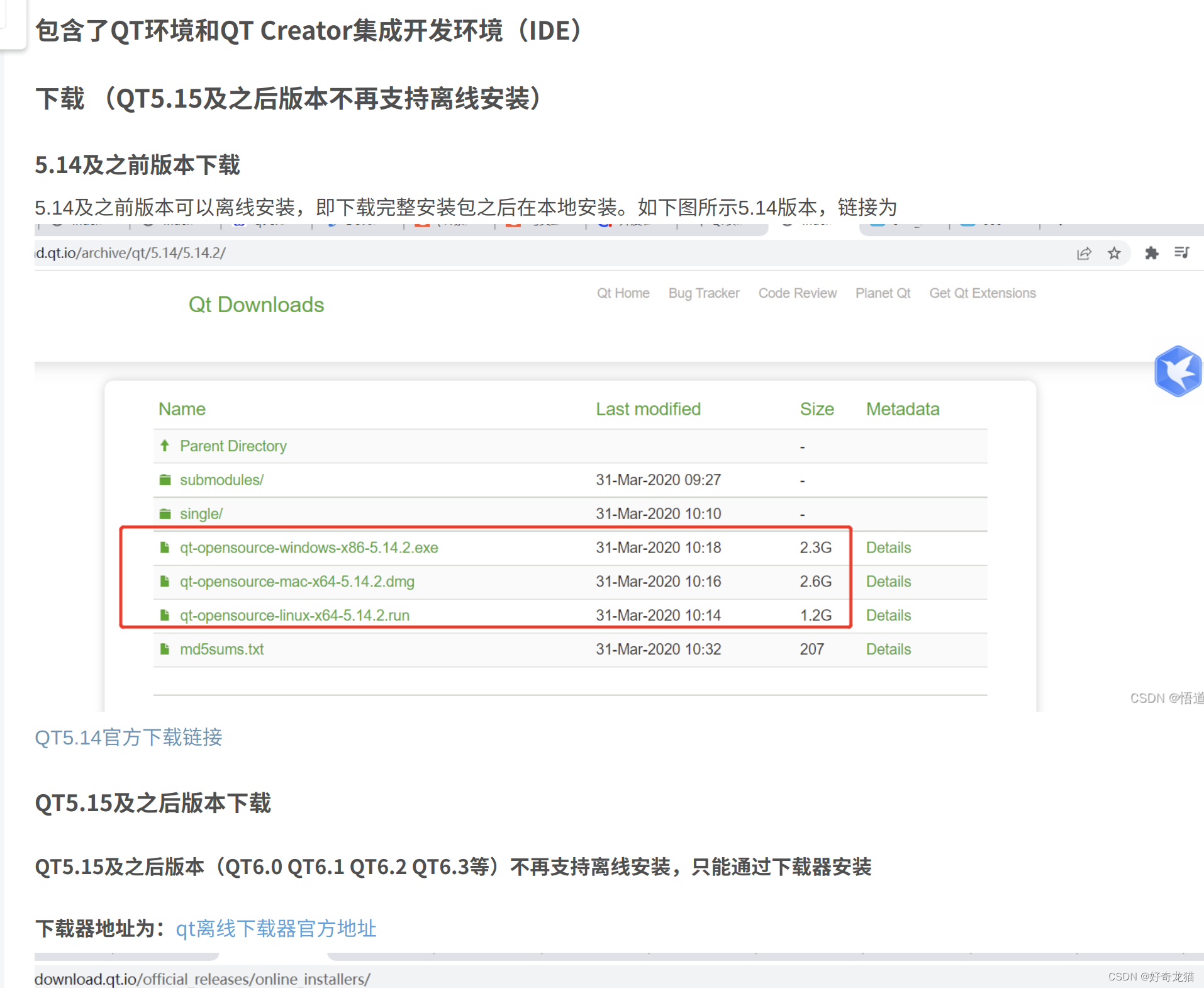
Task: Open Qt Home in the nav menu
Action: point(623,293)
